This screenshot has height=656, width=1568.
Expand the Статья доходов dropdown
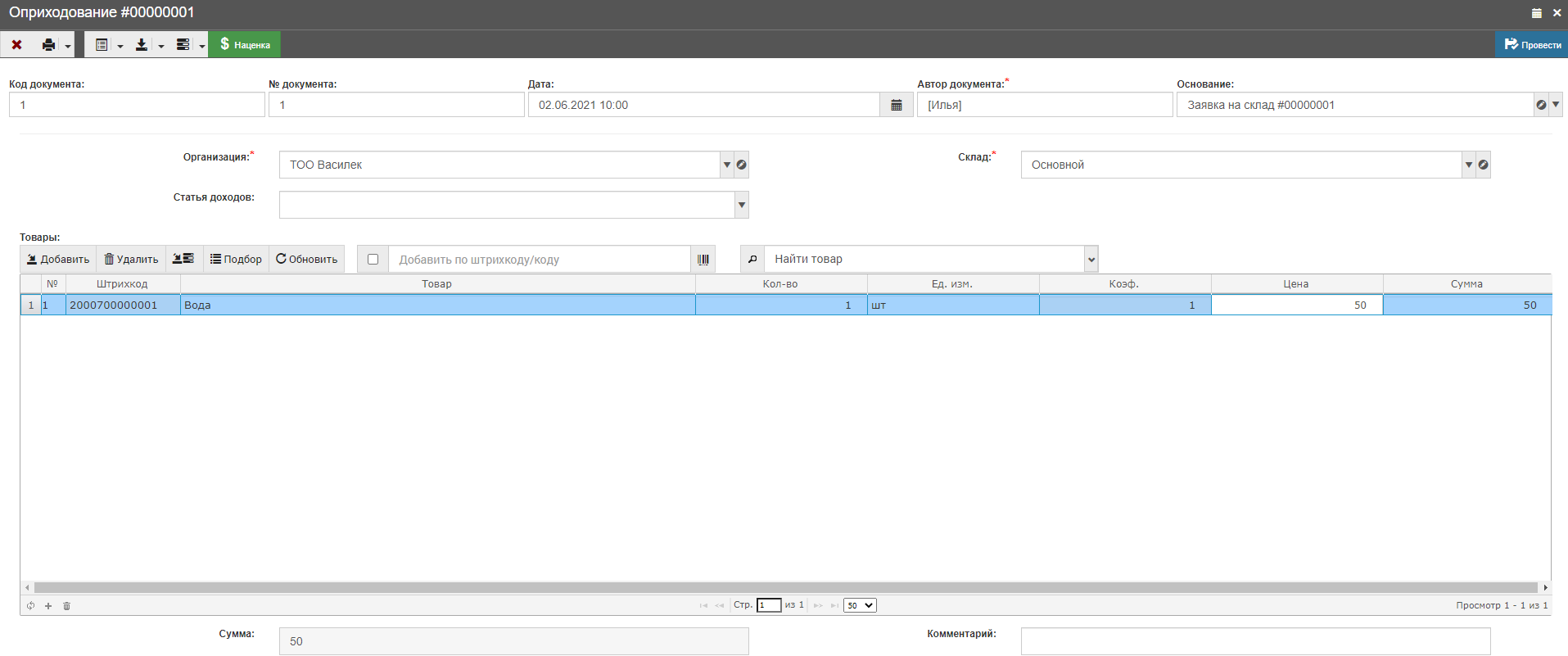pyautogui.click(x=741, y=205)
